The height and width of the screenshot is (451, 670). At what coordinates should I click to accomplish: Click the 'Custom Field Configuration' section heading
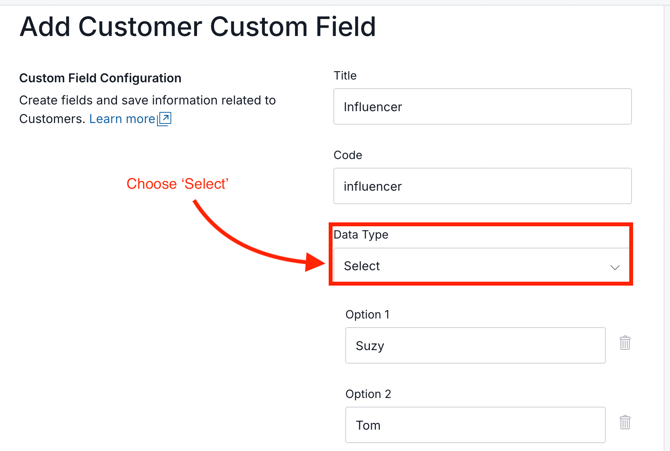point(100,78)
